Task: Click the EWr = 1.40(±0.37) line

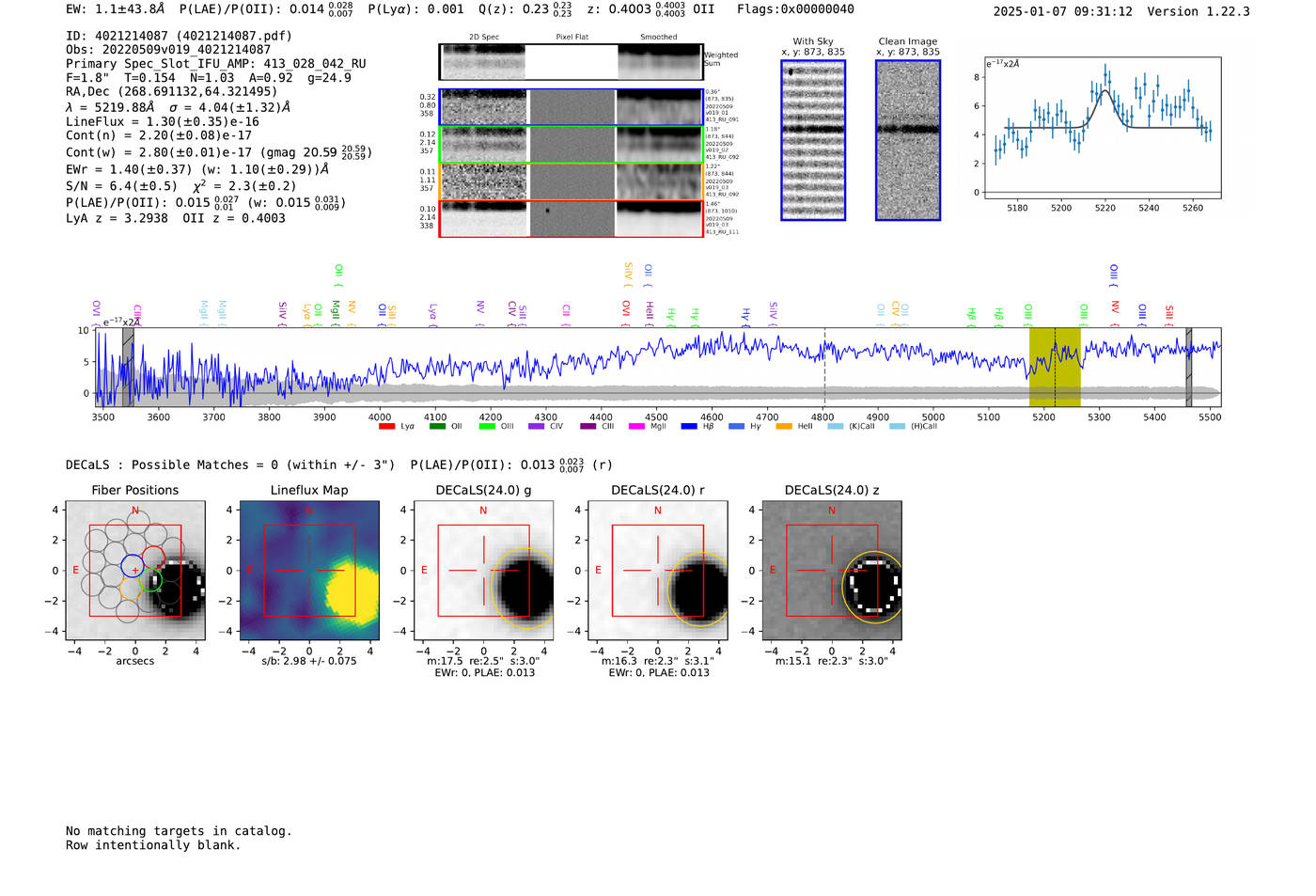Action: [197, 169]
